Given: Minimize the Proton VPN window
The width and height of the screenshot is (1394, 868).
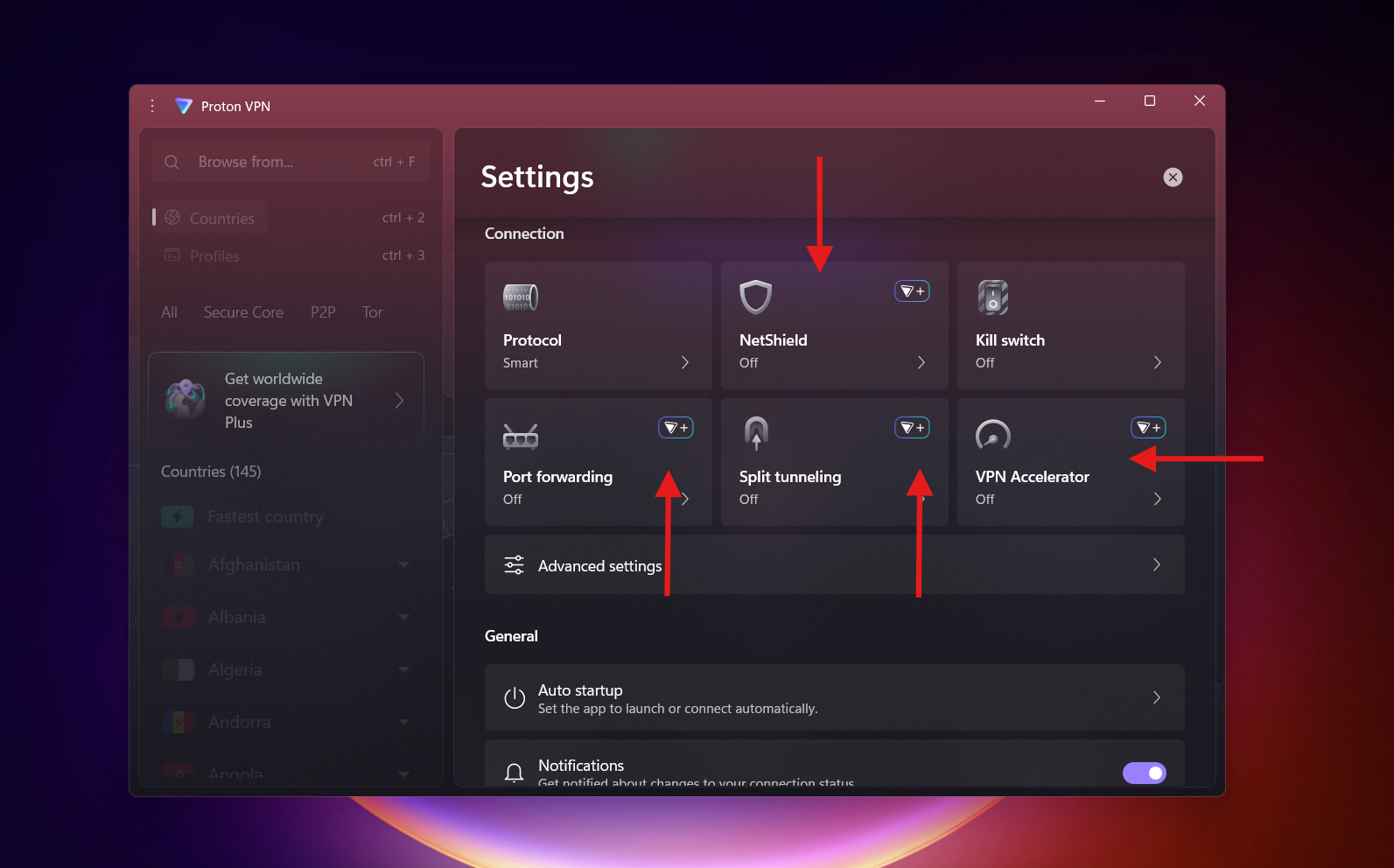Looking at the screenshot, I should (1100, 101).
